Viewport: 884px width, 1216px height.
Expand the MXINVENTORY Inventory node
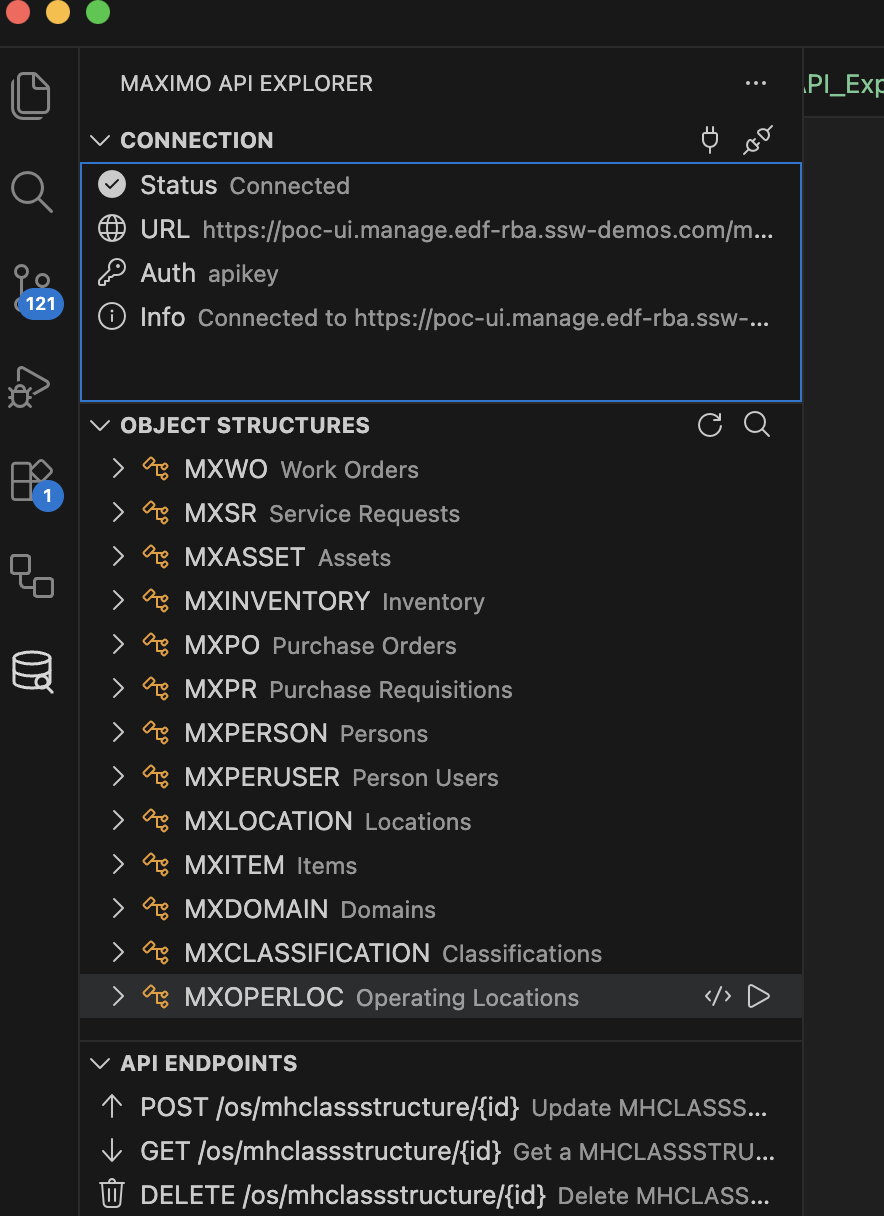pos(118,601)
